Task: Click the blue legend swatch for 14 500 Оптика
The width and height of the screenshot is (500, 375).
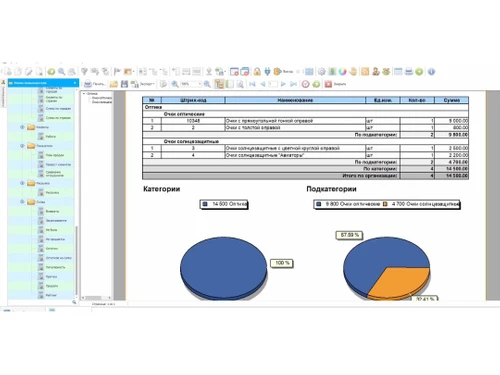Action: (x=205, y=204)
